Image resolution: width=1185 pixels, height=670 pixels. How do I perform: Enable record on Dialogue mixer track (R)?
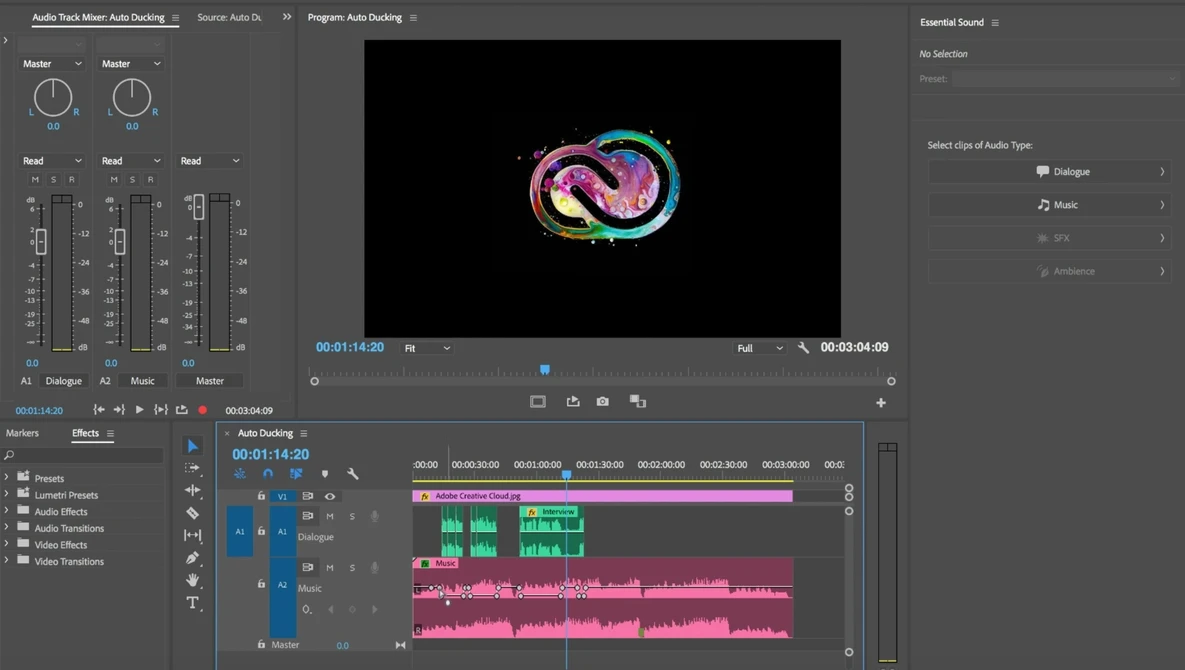click(72, 179)
